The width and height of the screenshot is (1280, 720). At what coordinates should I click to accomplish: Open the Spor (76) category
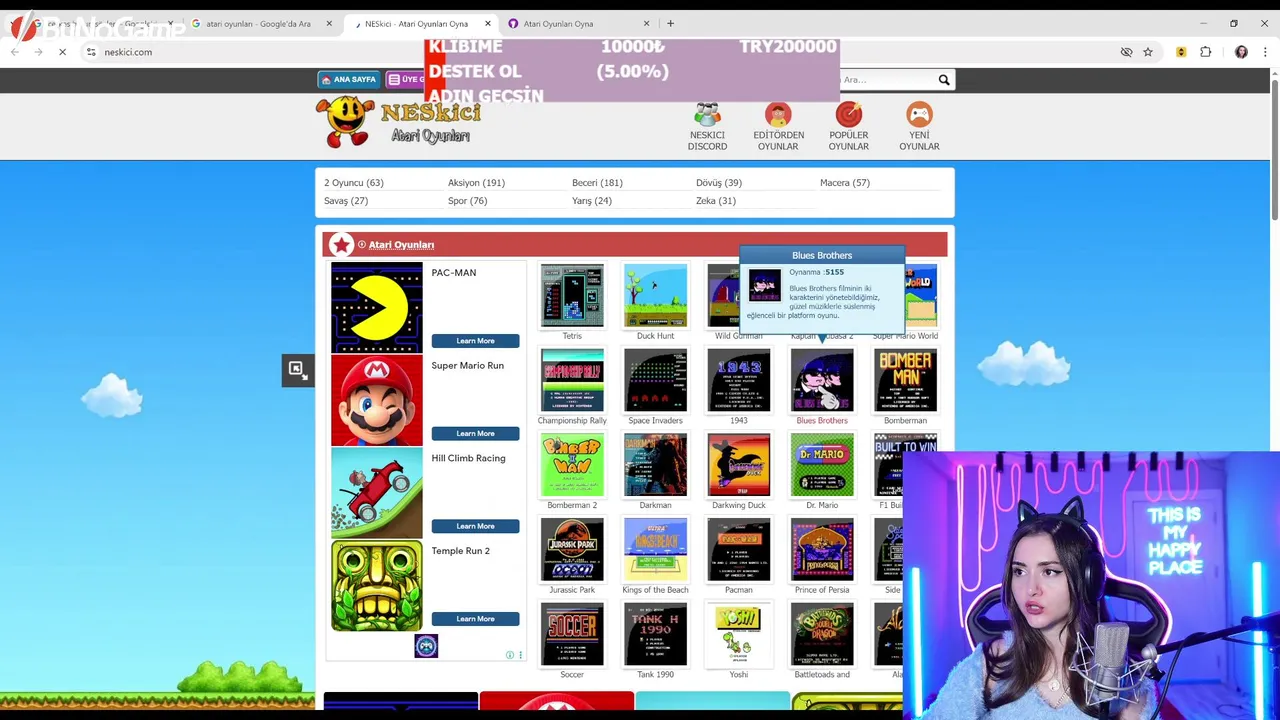point(467,201)
